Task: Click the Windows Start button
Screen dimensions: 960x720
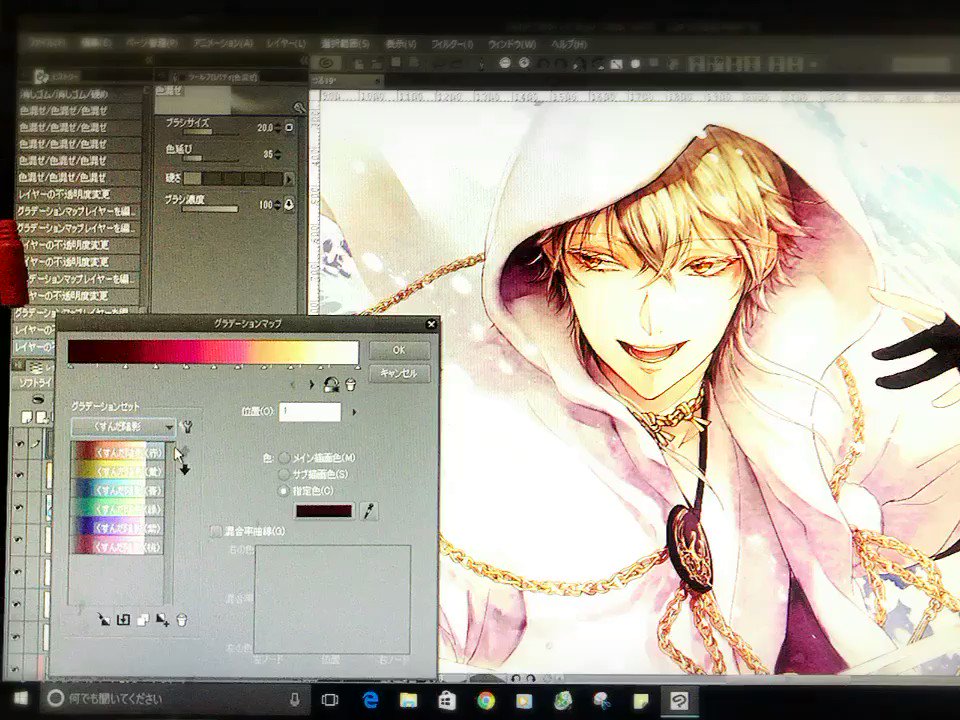Action: coord(20,699)
